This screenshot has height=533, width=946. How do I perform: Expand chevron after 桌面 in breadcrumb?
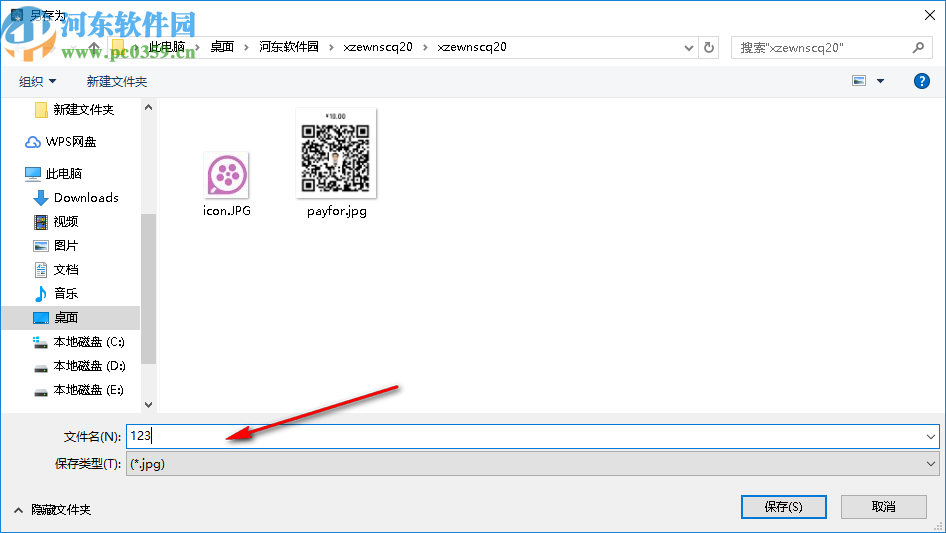click(246, 47)
